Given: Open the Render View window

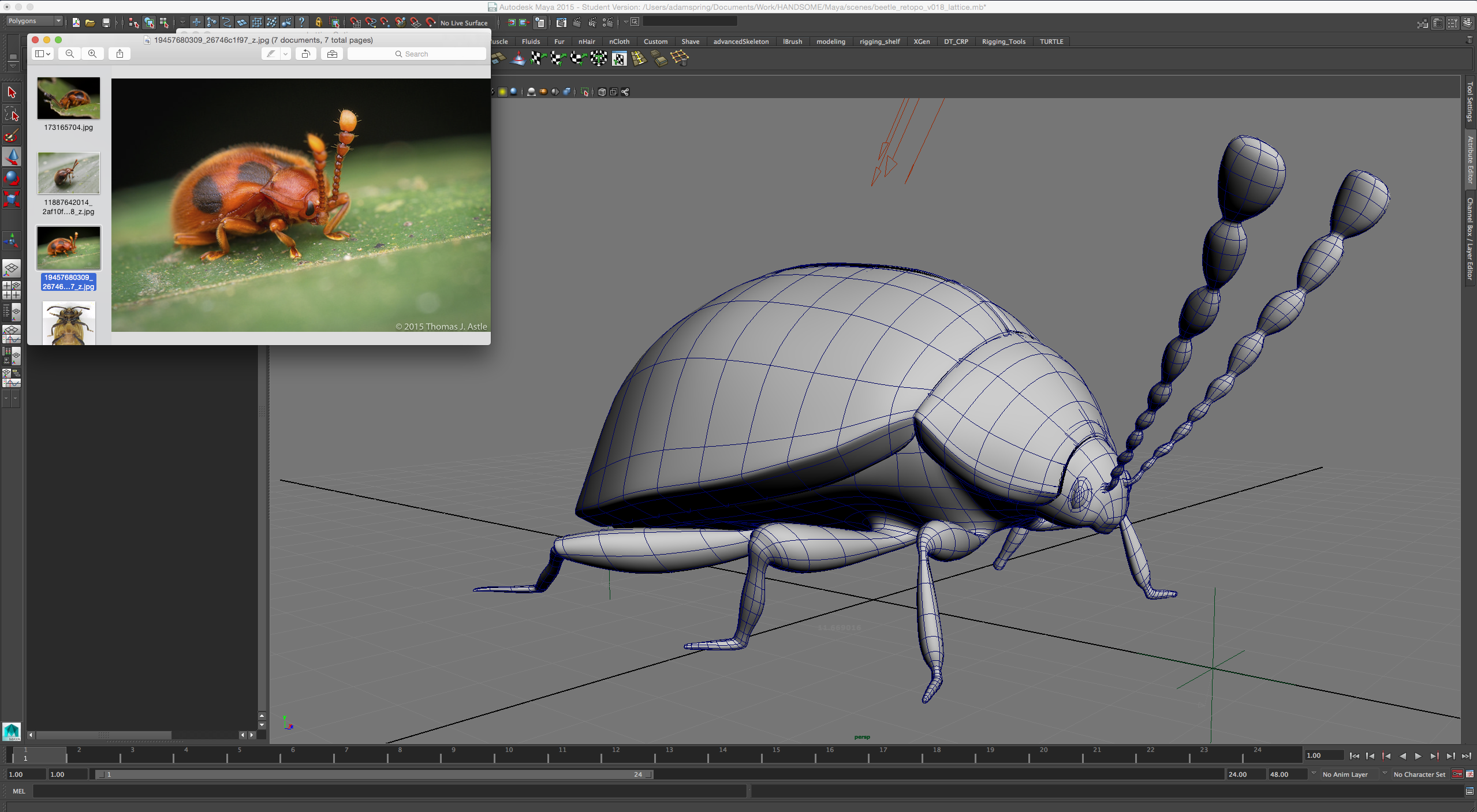Looking at the screenshot, I should 561,23.
